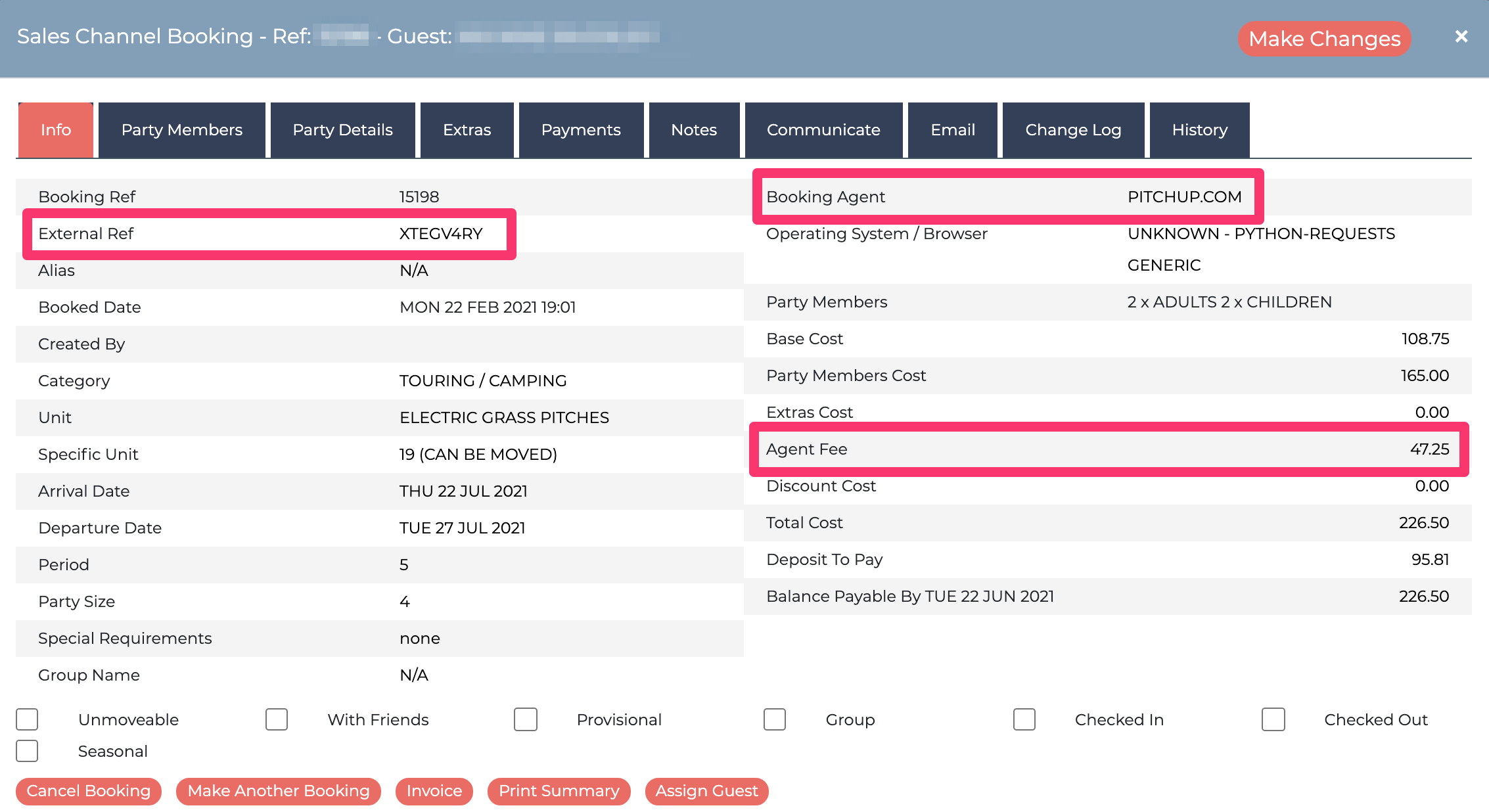Screen dimensions: 1489x812
Task: Switch to the Party Members tab
Action: pos(182,130)
